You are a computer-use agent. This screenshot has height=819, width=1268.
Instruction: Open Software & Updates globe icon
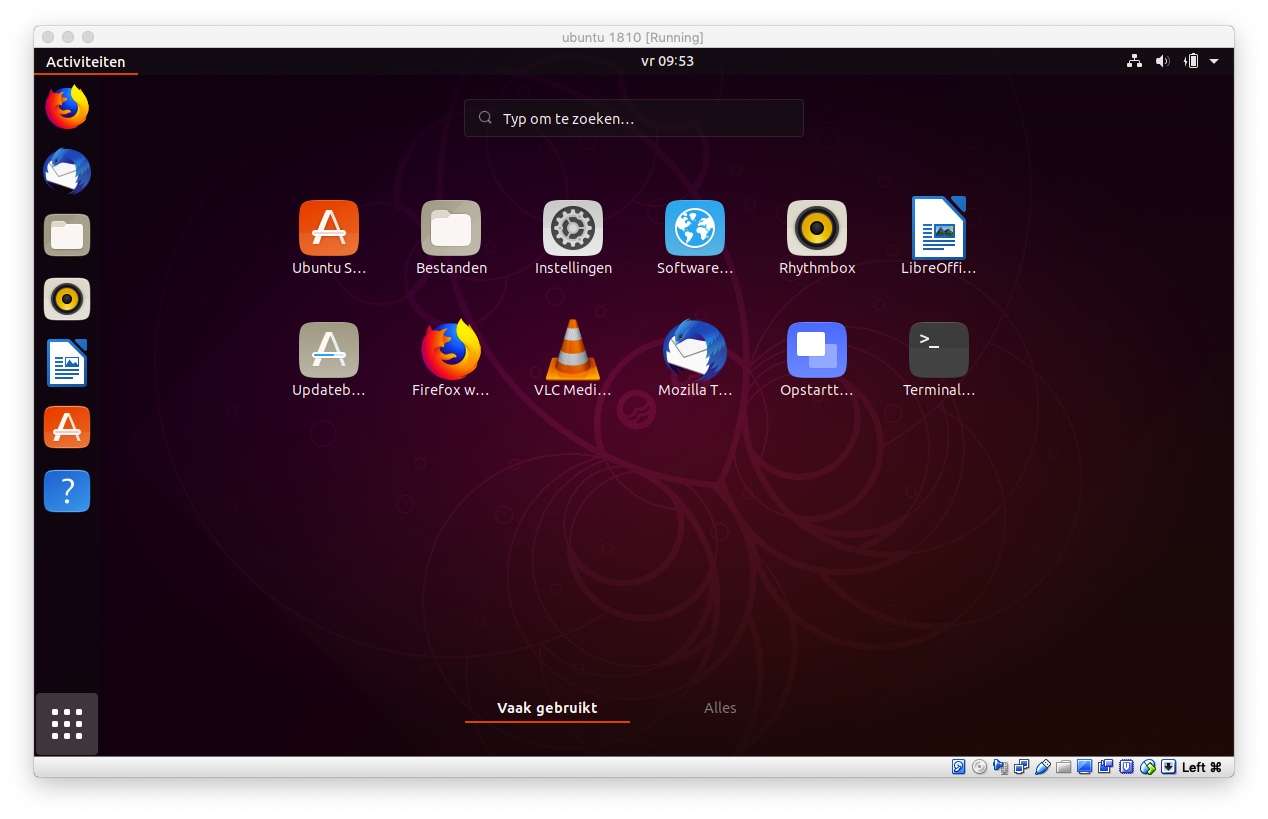694,229
